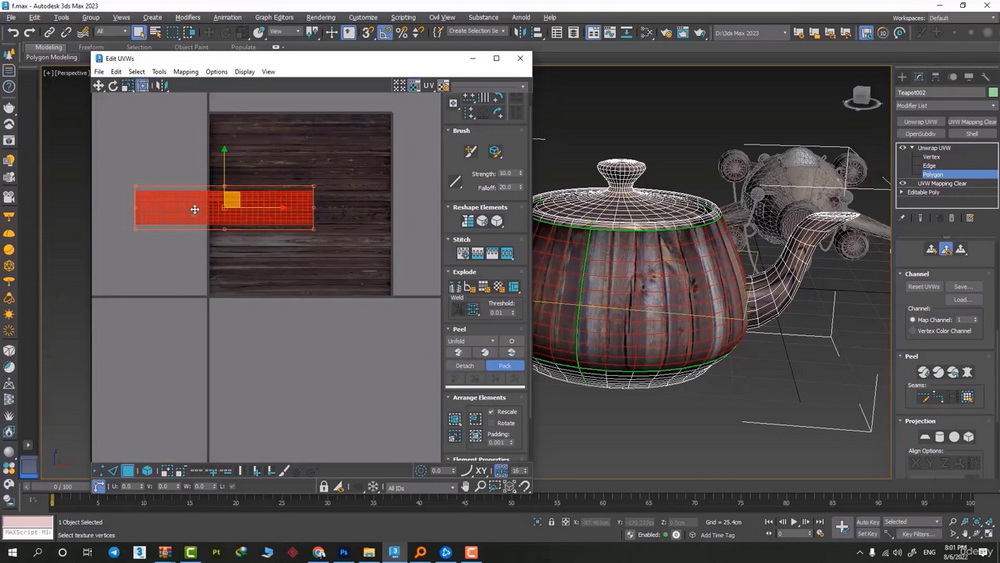Toggle the Auto Key button

coord(867,522)
